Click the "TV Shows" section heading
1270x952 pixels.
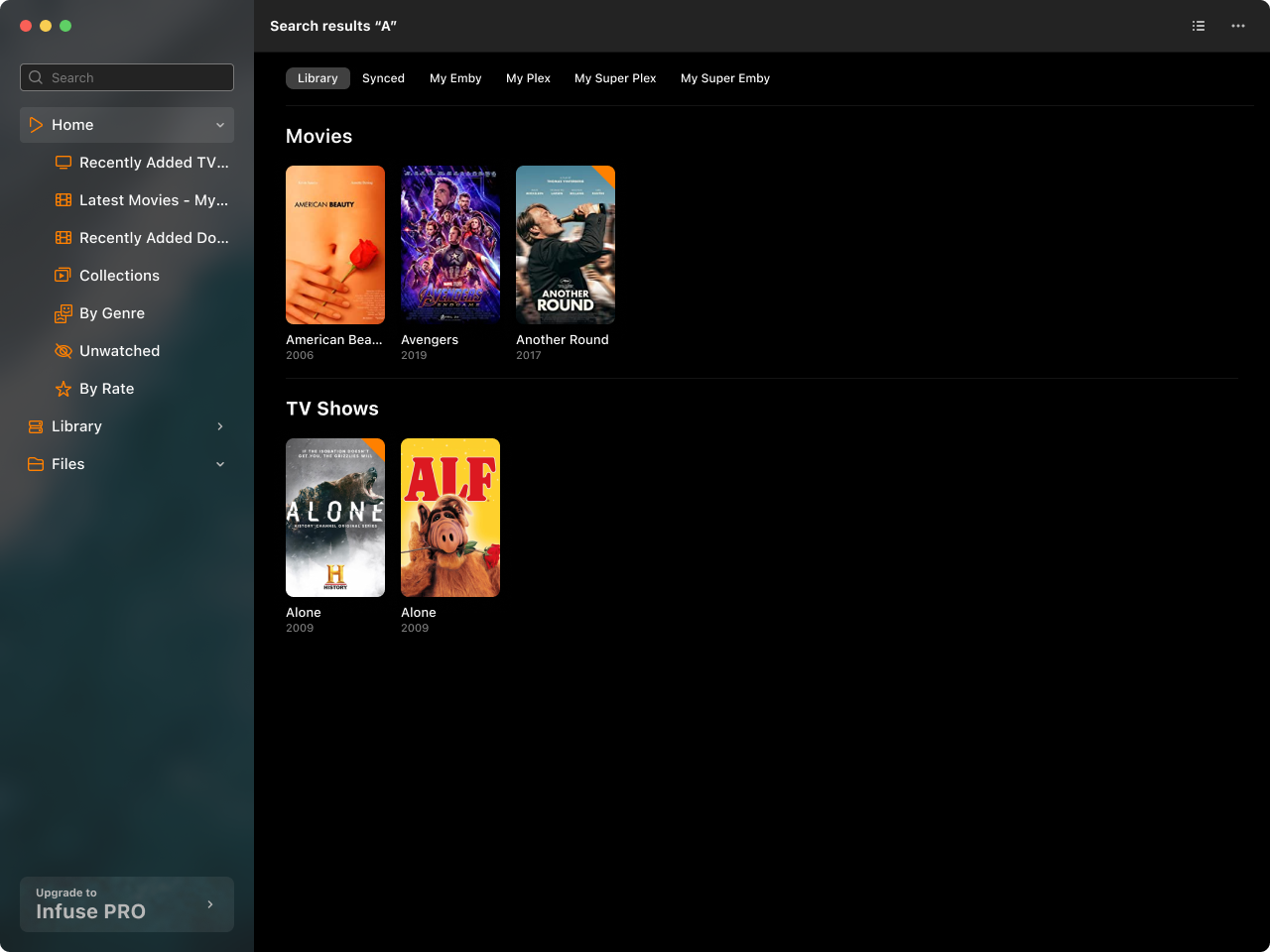pos(332,409)
